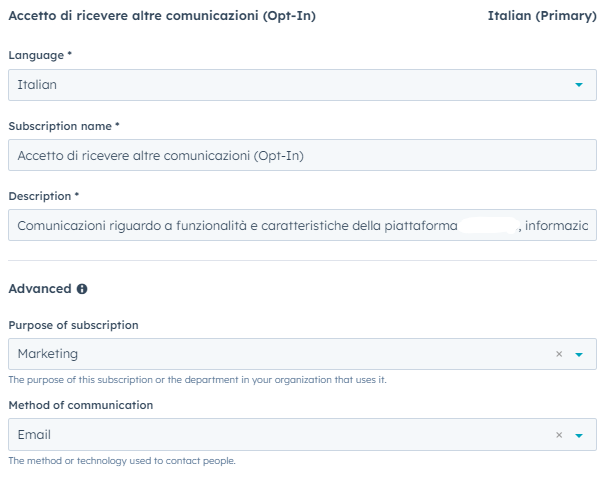Image resolution: width=605 pixels, height=482 pixels.
Task: Click the 'Subscription name *' field label
Action: pos(64,126)
